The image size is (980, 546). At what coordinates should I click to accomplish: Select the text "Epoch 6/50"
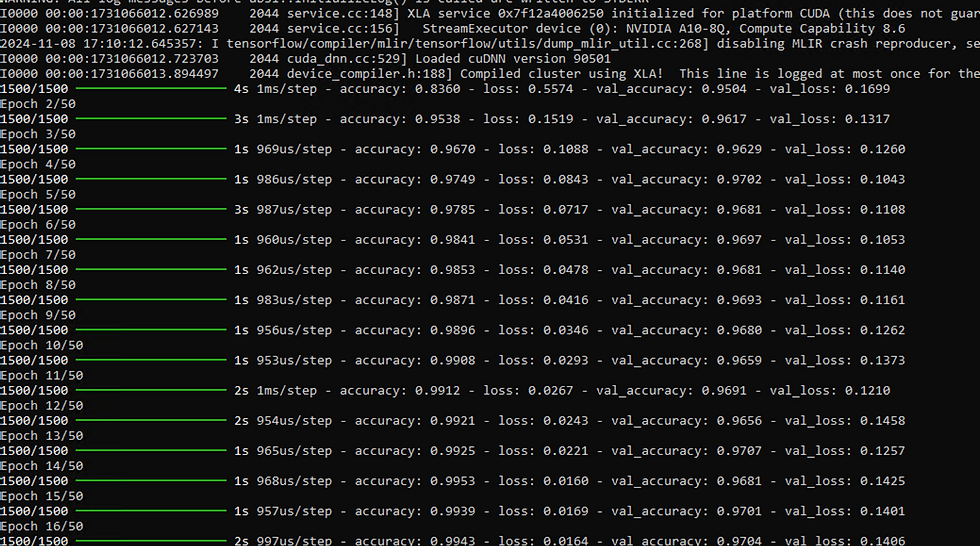[x=38, y=225]
